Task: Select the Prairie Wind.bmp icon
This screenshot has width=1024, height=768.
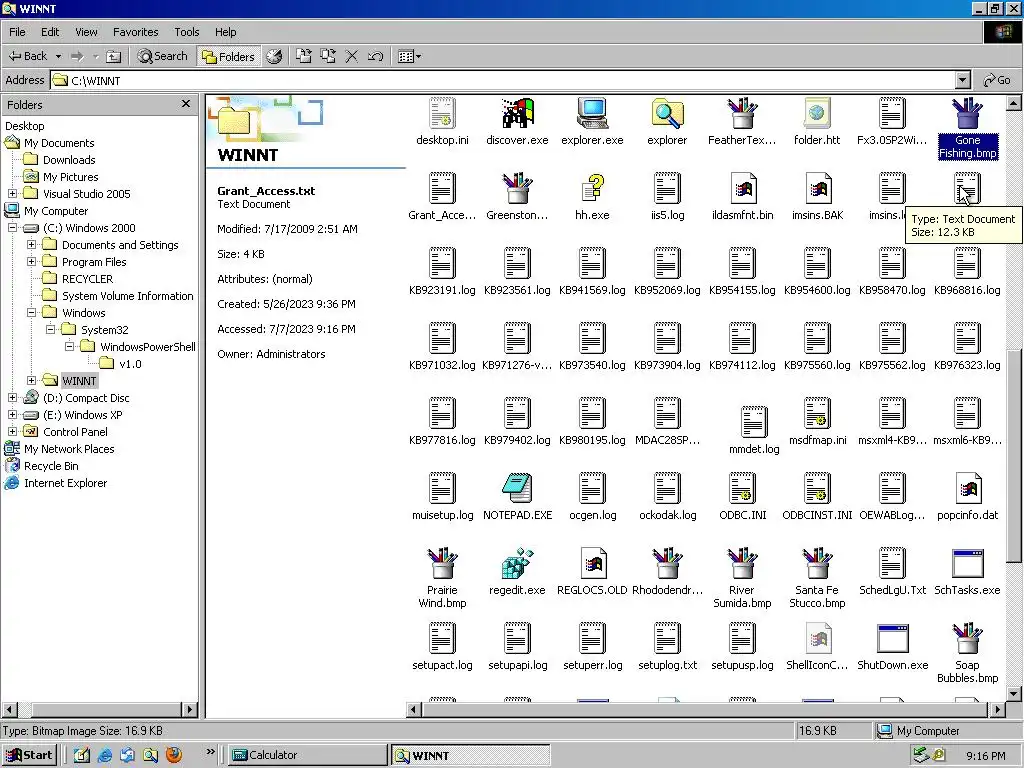Action: [442, 563]
